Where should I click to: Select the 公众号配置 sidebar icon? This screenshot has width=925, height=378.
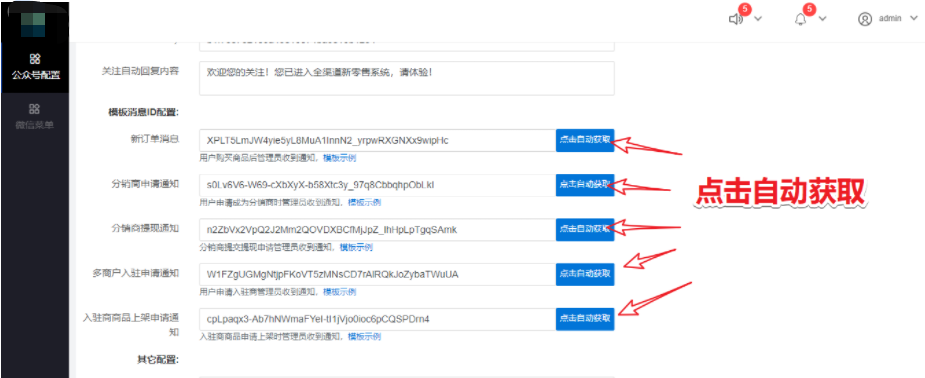click(x=35, y=58)
